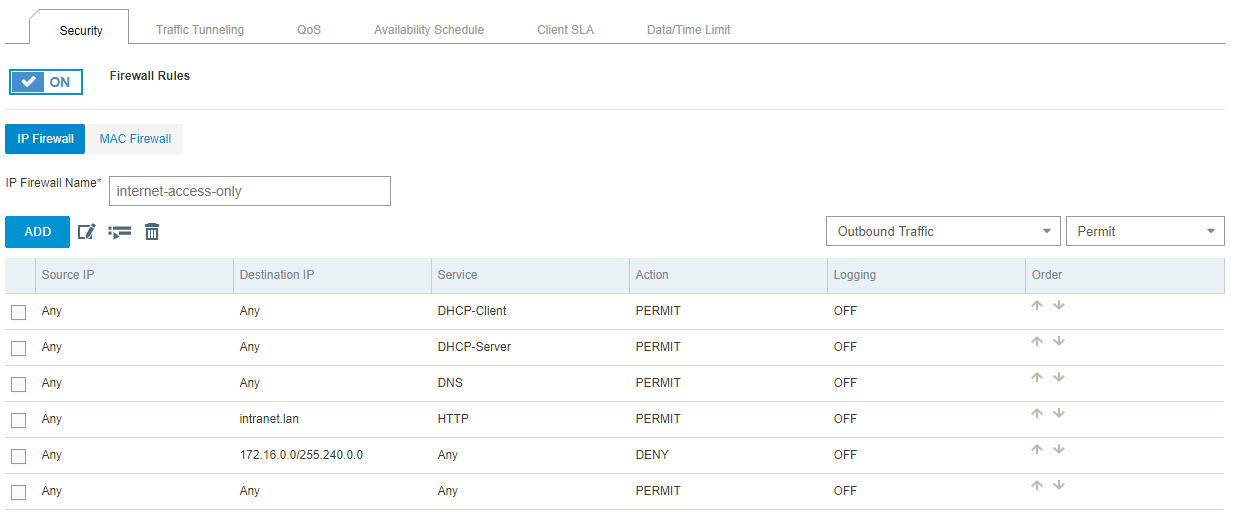Move last Any PERMIT rule up
This screenshot has width=1244, height=521.
pyautogui.click(x=1037, y=486)
